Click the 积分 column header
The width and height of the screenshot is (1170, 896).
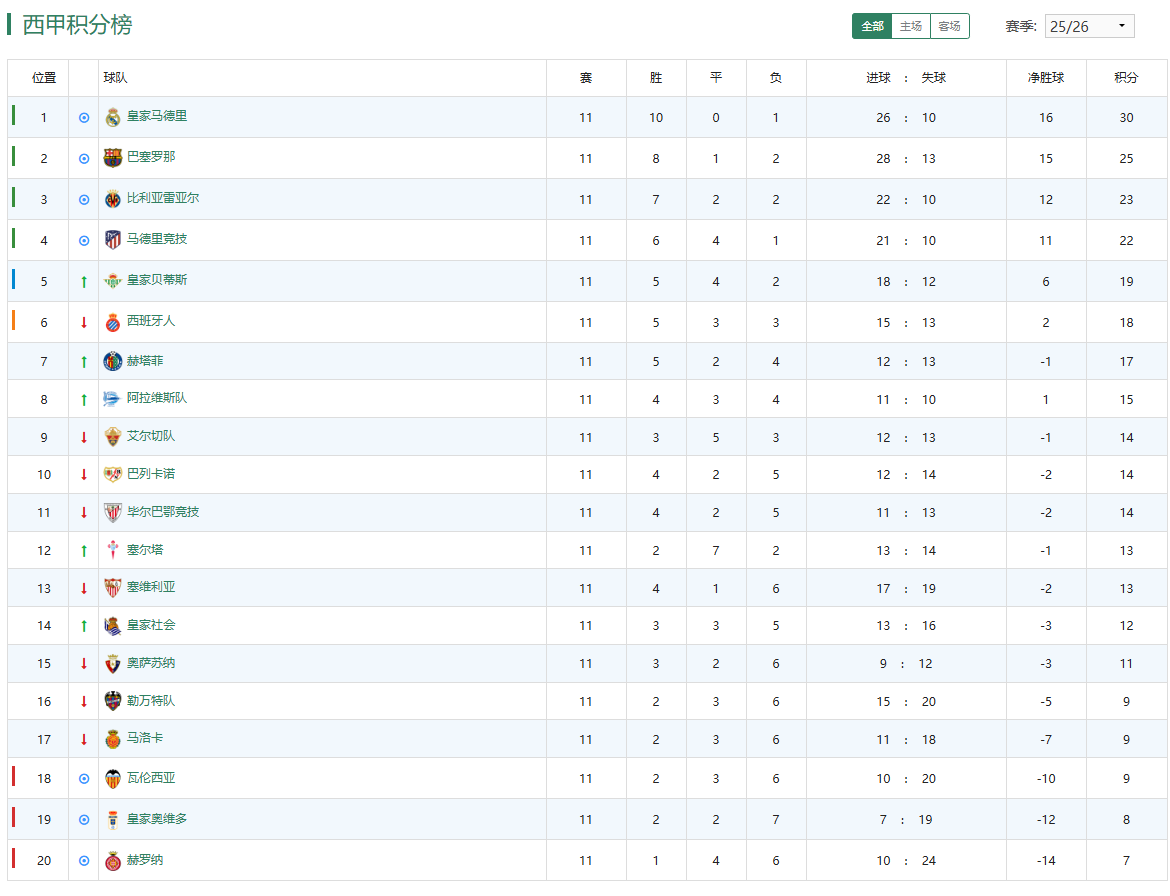(1126, 78)
